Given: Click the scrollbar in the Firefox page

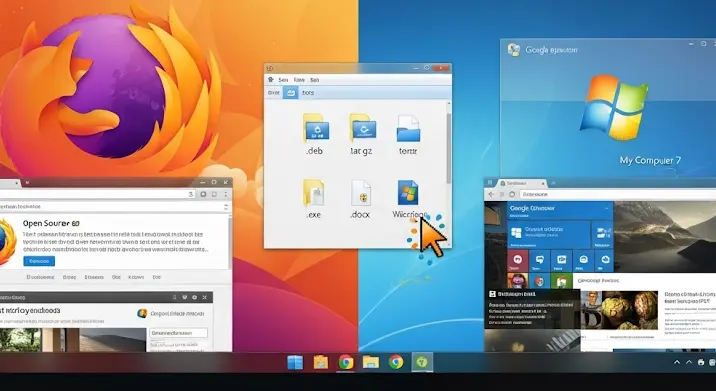Looking at the screenshot, I should [230, 242].
